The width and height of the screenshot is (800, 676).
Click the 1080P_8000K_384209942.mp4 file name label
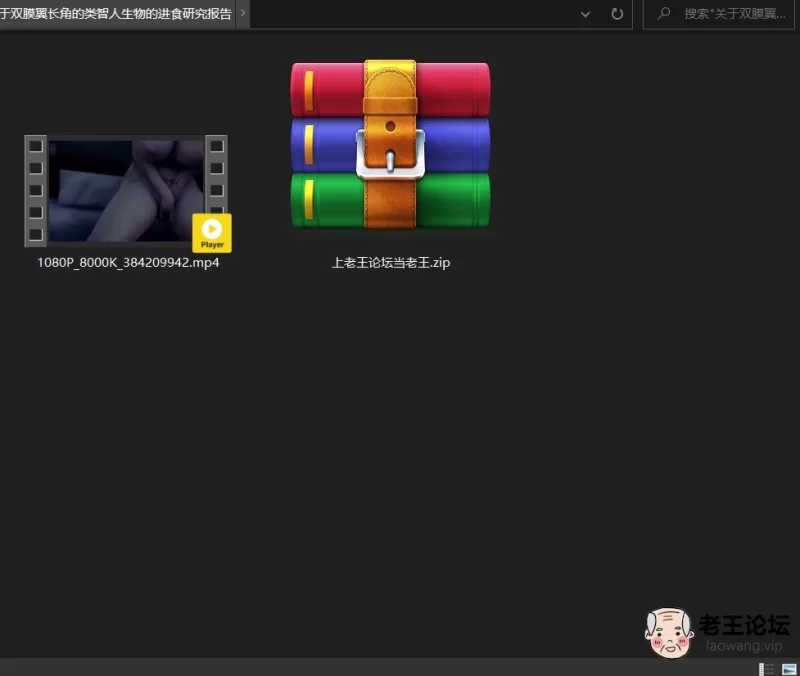(128, 263)
